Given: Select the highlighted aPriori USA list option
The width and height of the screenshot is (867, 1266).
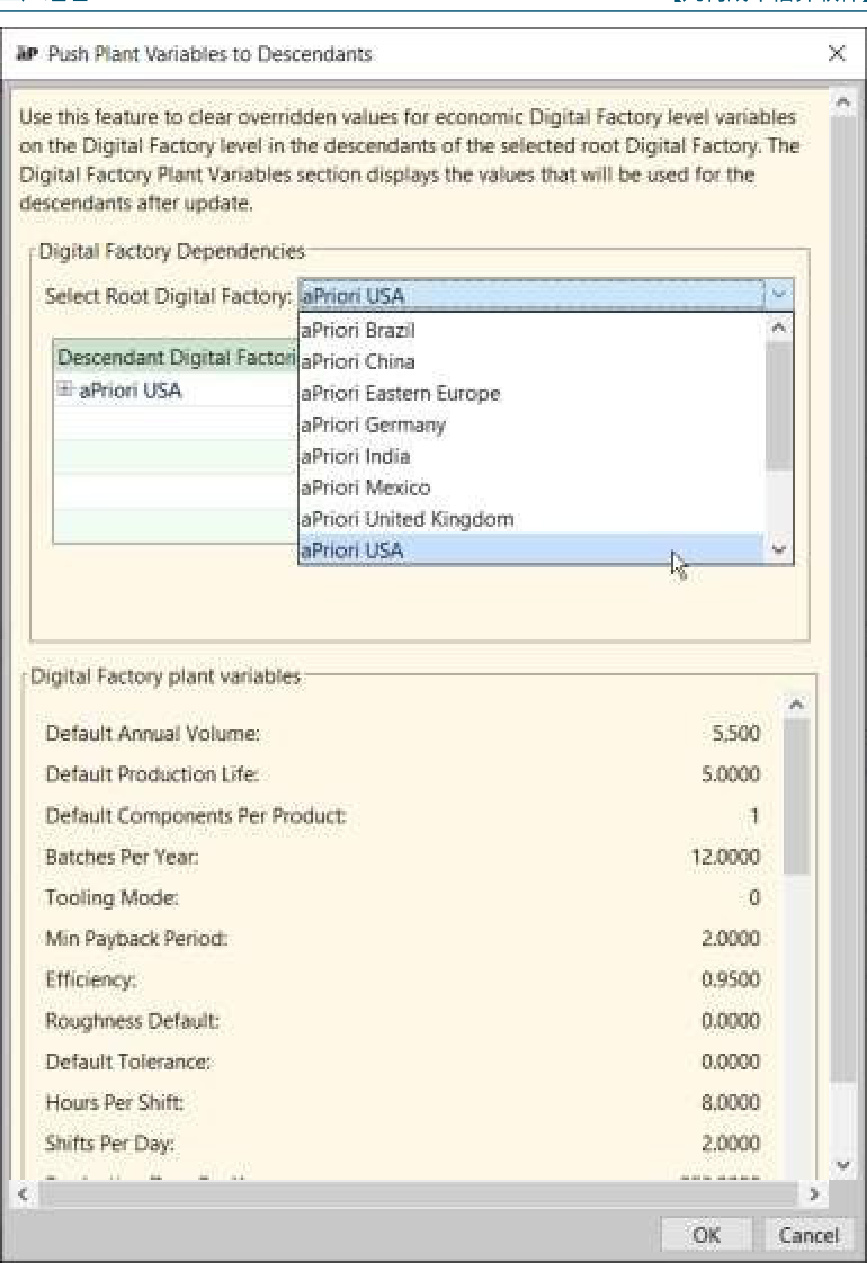Looking at the screenshot, I should [x=352, y=550].
